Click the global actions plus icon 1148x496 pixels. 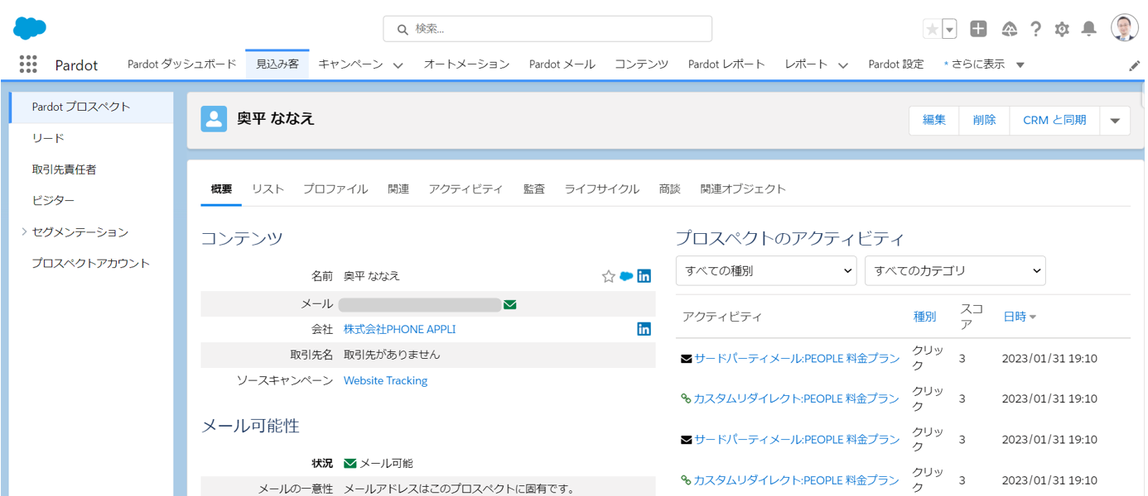click(979, 29)
